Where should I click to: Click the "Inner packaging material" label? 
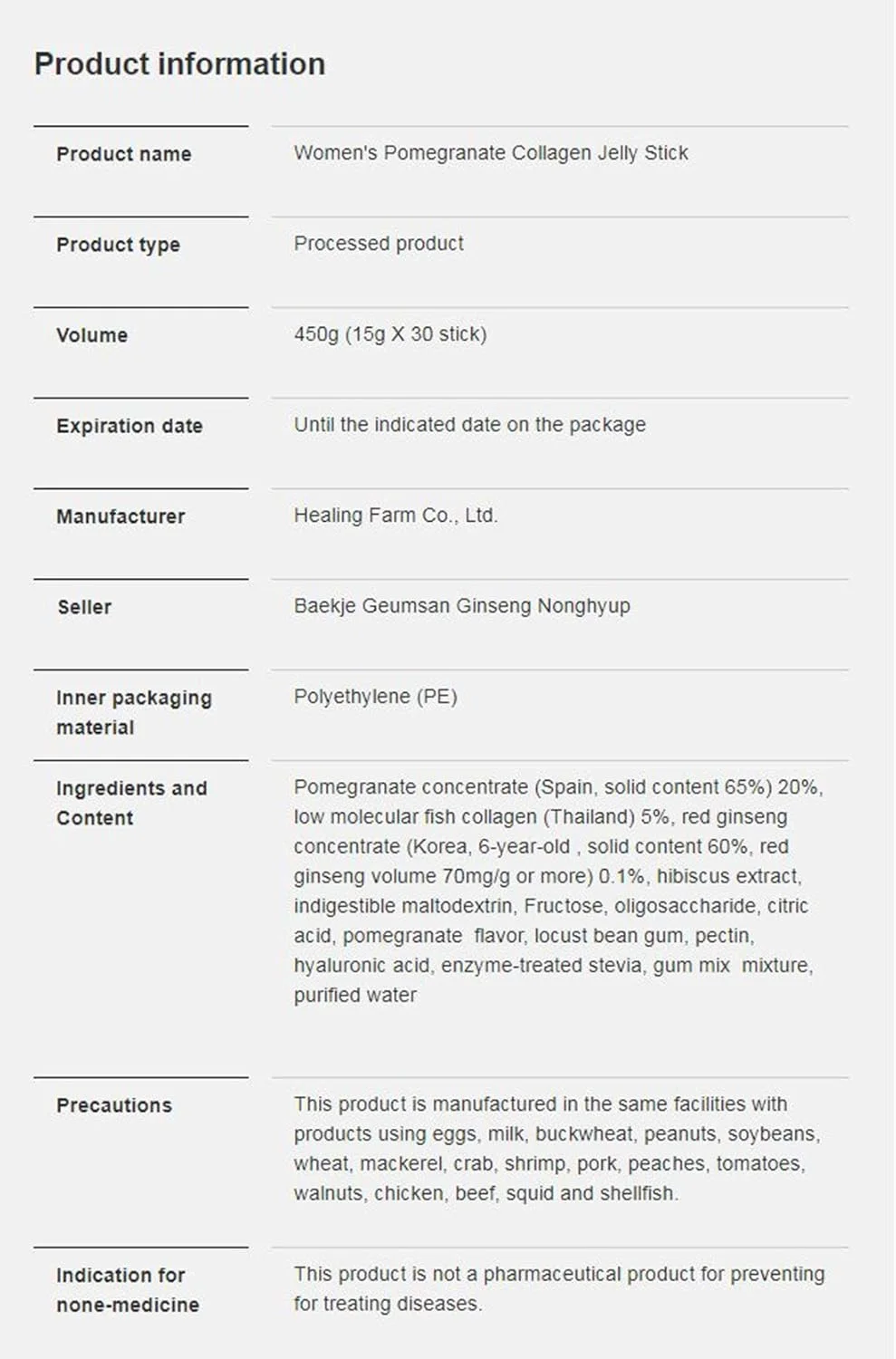click(x=133, y=712)
